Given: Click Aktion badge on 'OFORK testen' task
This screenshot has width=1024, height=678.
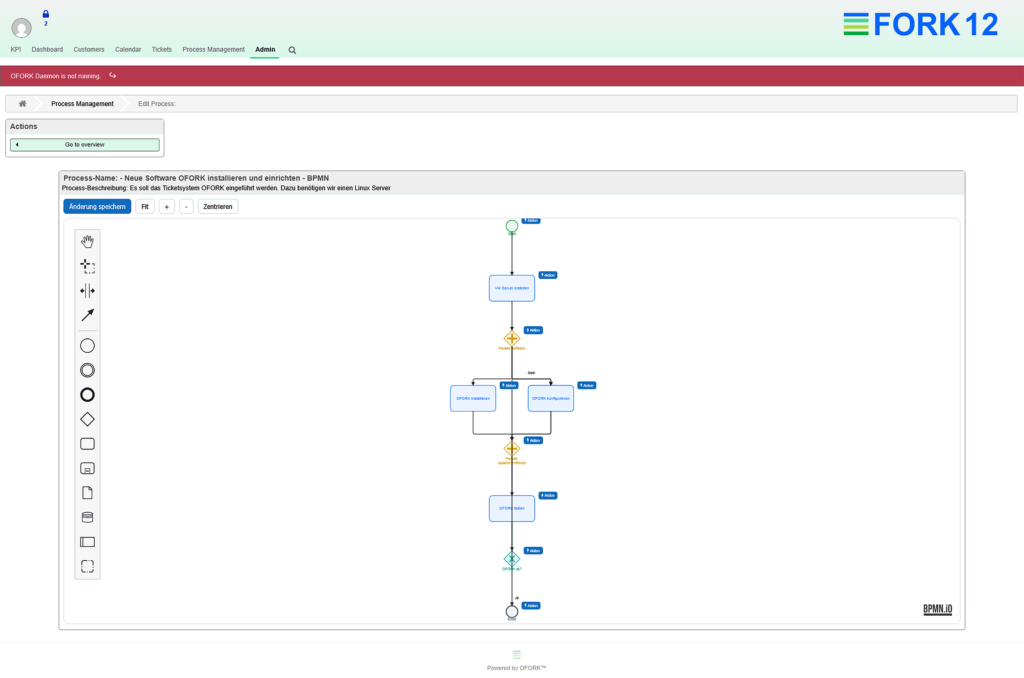Looking at the screenshot, I should click(548, 495).
